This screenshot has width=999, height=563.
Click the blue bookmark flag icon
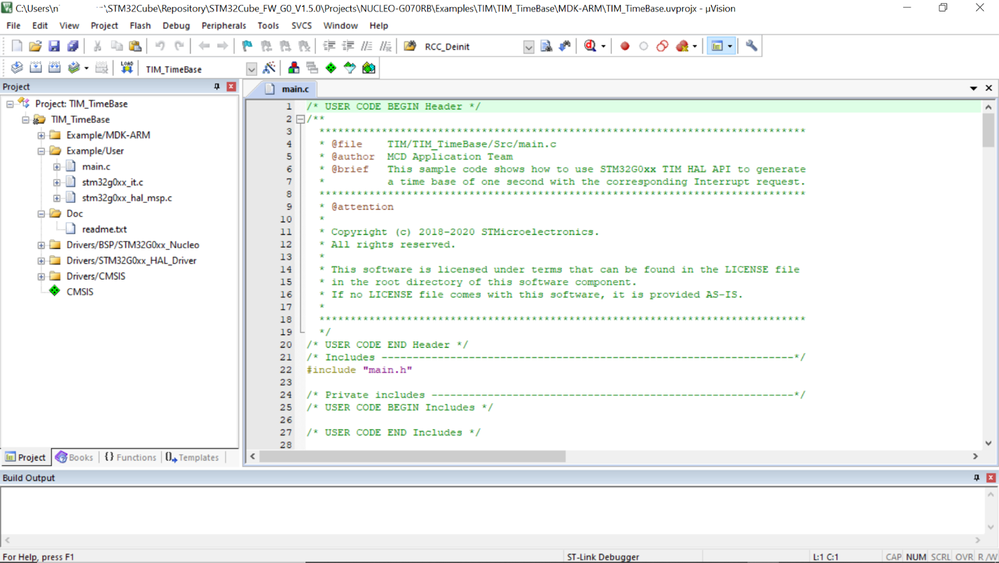click(247, 46)
